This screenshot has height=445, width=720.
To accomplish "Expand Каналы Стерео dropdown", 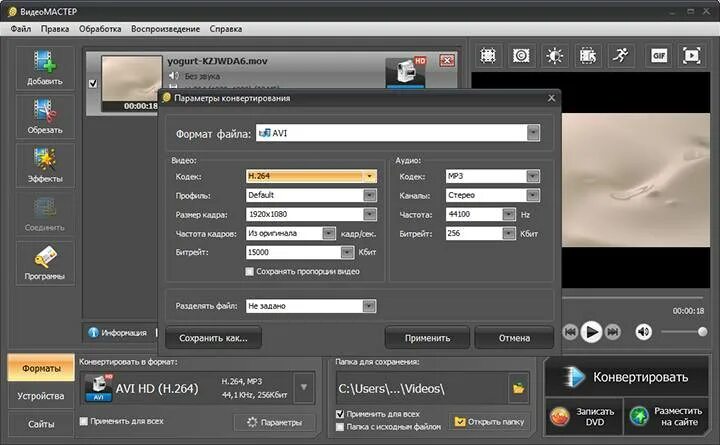I will tap(533, 195).
